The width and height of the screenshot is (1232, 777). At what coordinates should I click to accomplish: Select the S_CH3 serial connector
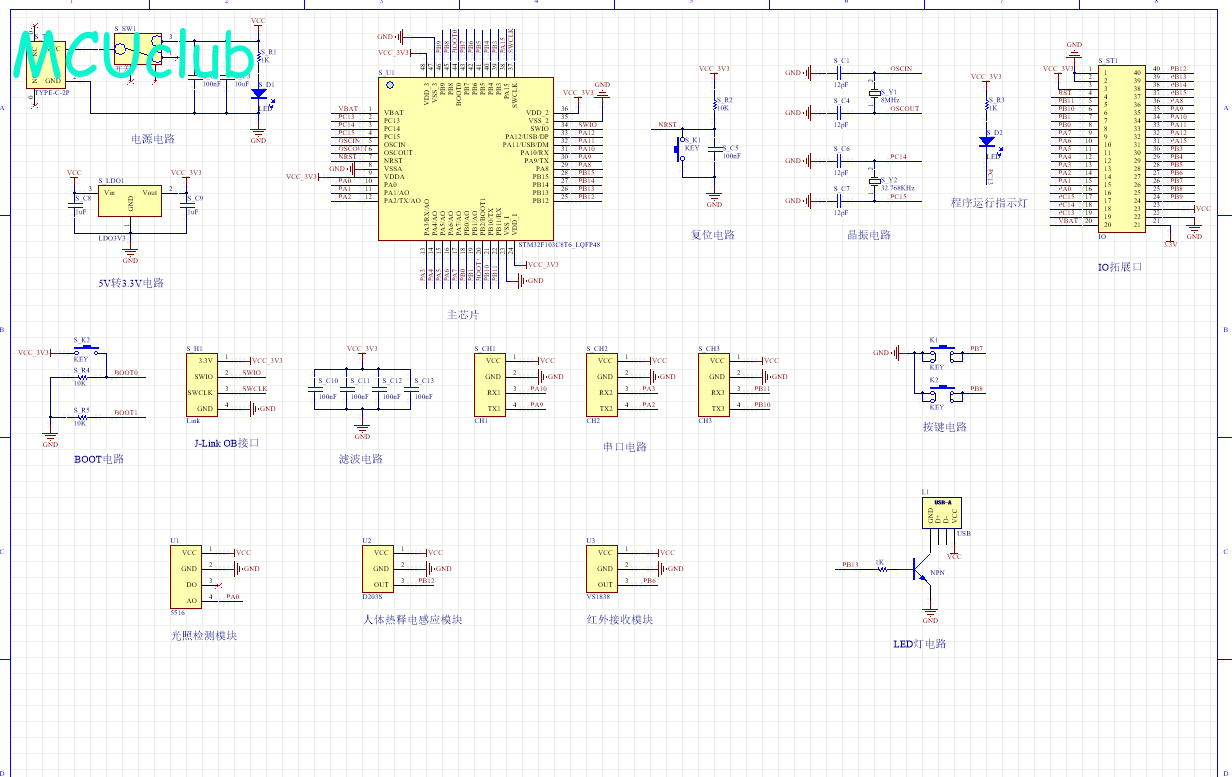click(x=713, y=384)
